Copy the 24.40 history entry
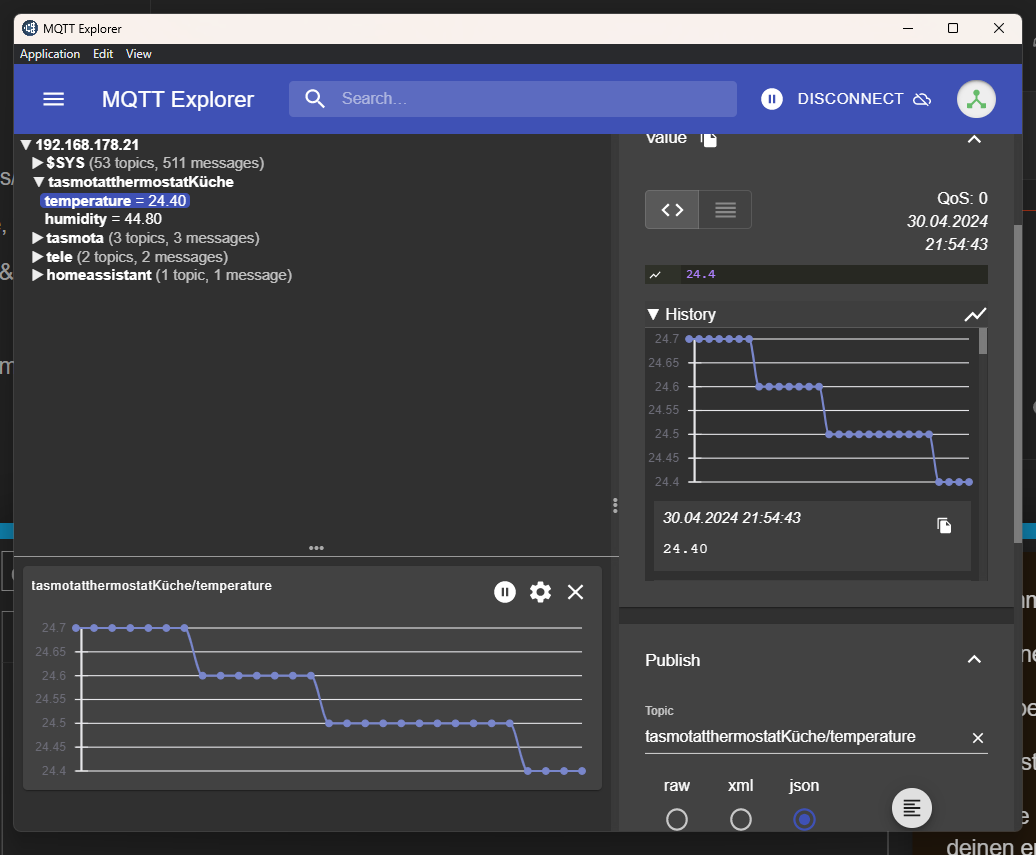 (944, 525)
